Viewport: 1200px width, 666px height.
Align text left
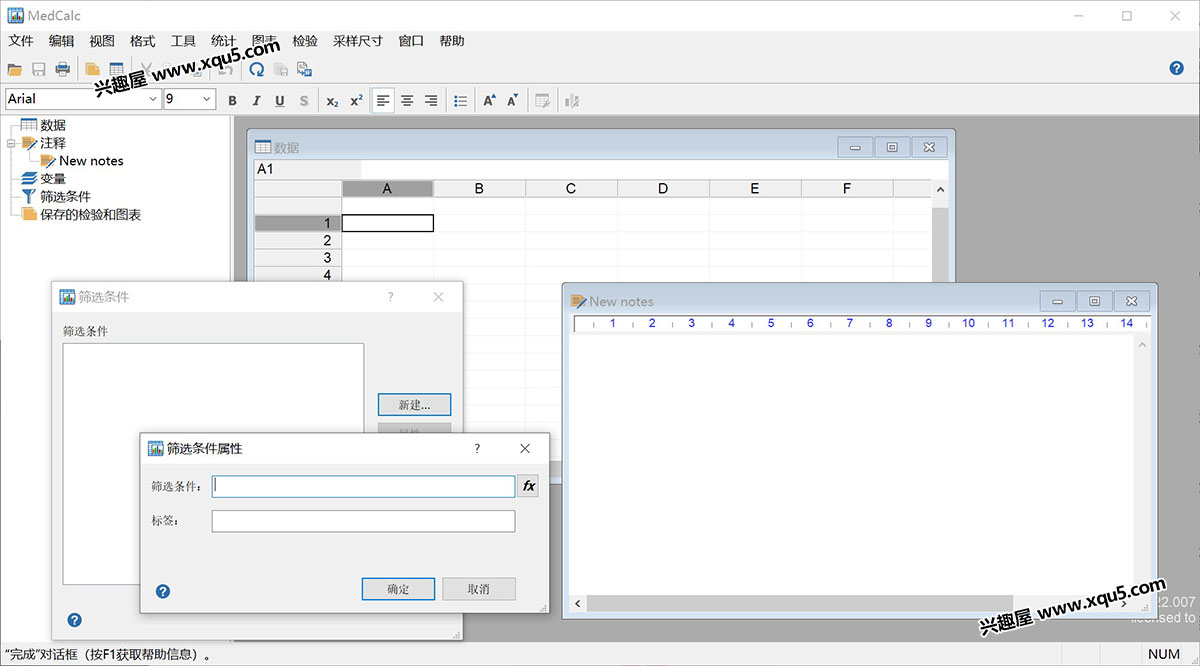(383, 101)
